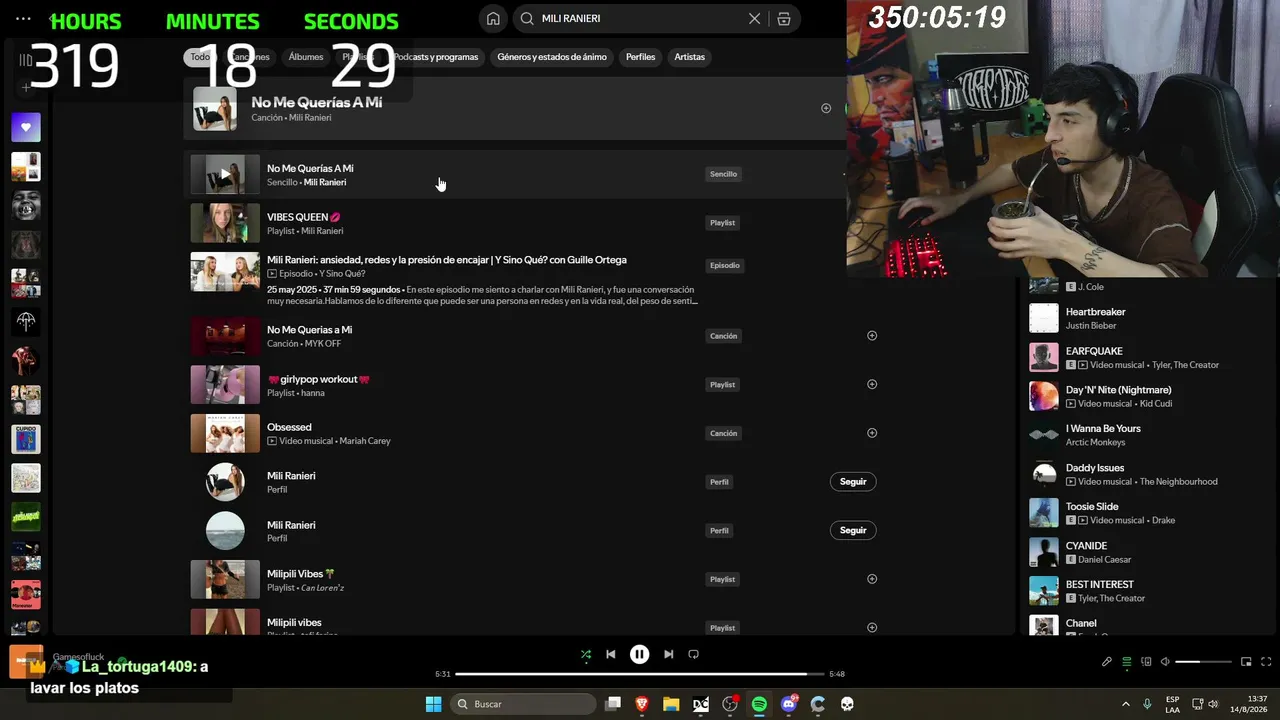Add MYK OFF's No Me Querias a Mi
Screen dimensions: 1280x720
click(x=872, y=336)
